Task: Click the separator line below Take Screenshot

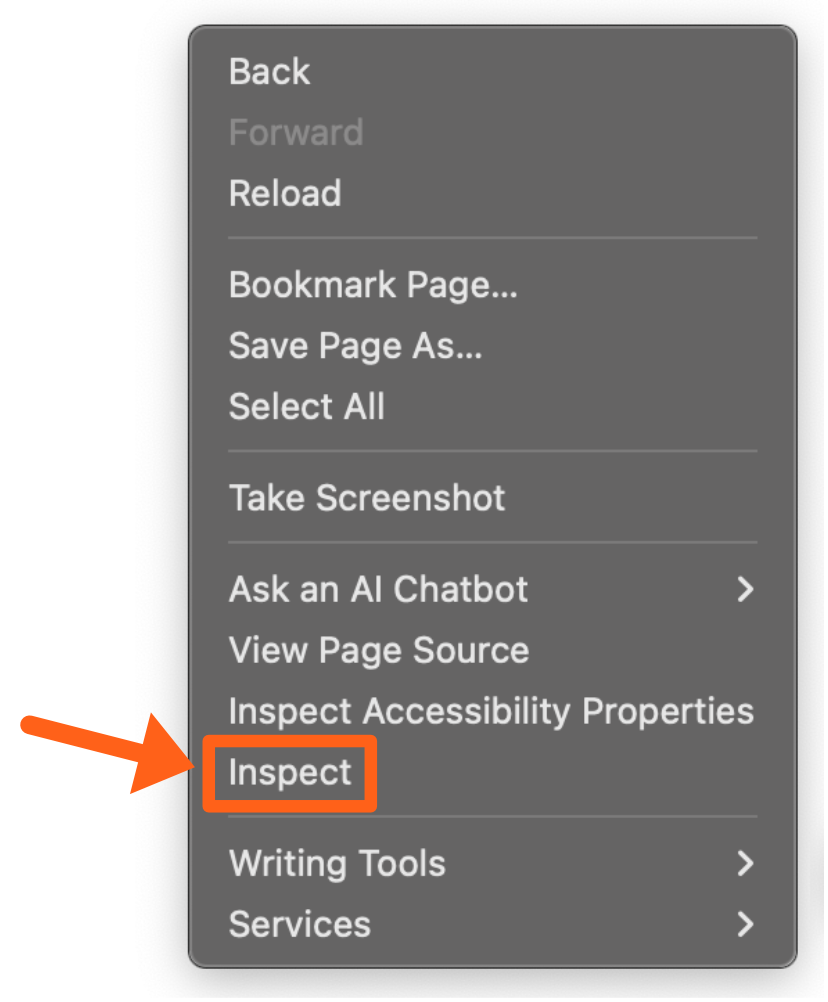Action: tap(492, 543)
